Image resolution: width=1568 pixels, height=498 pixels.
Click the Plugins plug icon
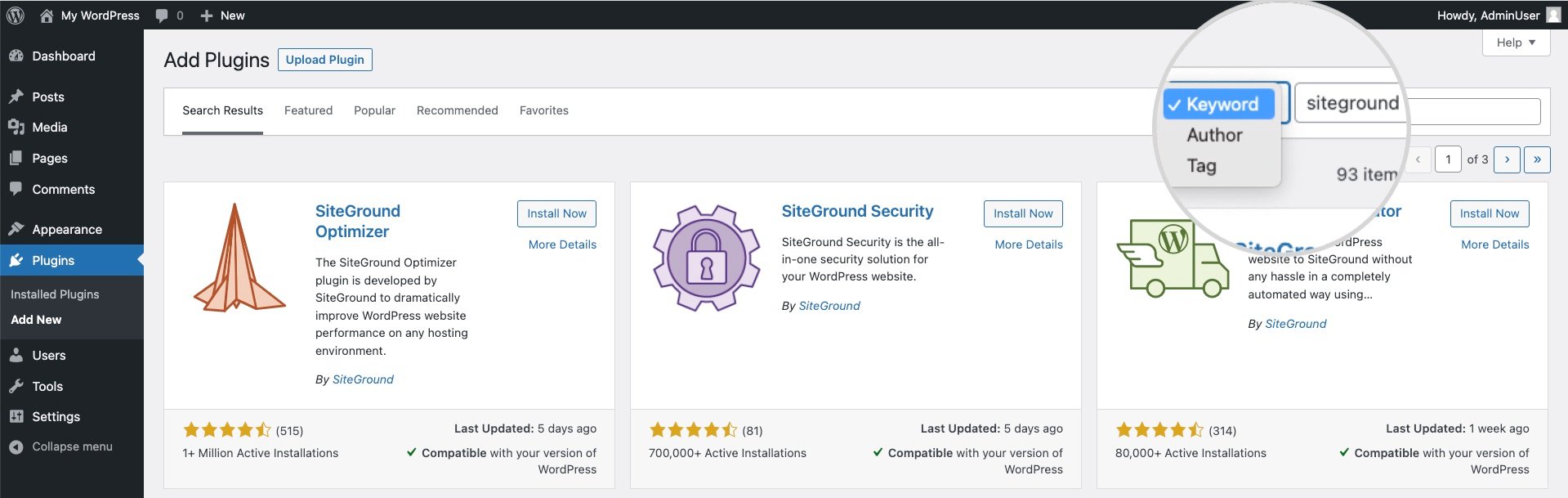click(x=16, y=260)
